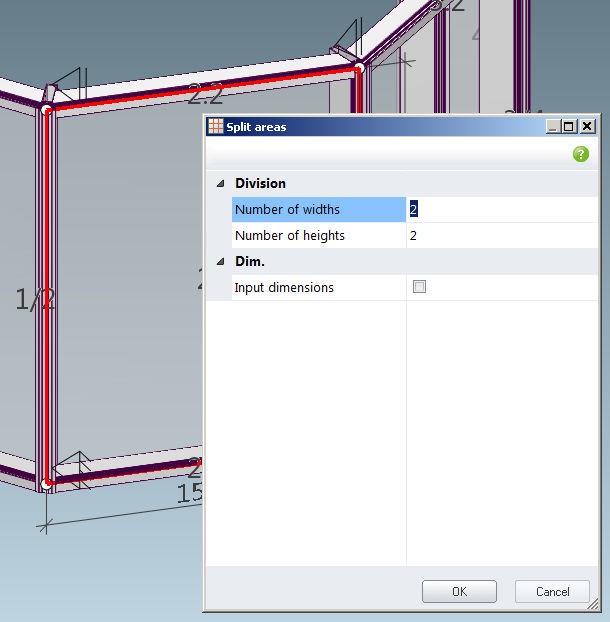Select the Input dimensions row label

pyautogui.click(x=284, y=287)
